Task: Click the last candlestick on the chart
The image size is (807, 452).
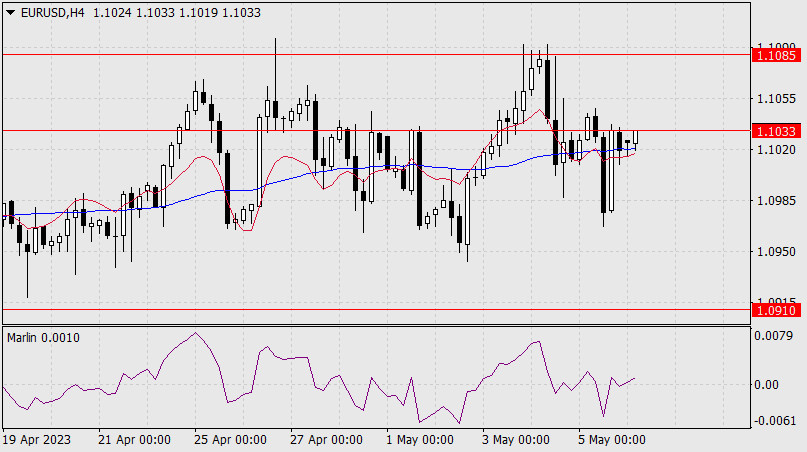Action: coord(635,140)
